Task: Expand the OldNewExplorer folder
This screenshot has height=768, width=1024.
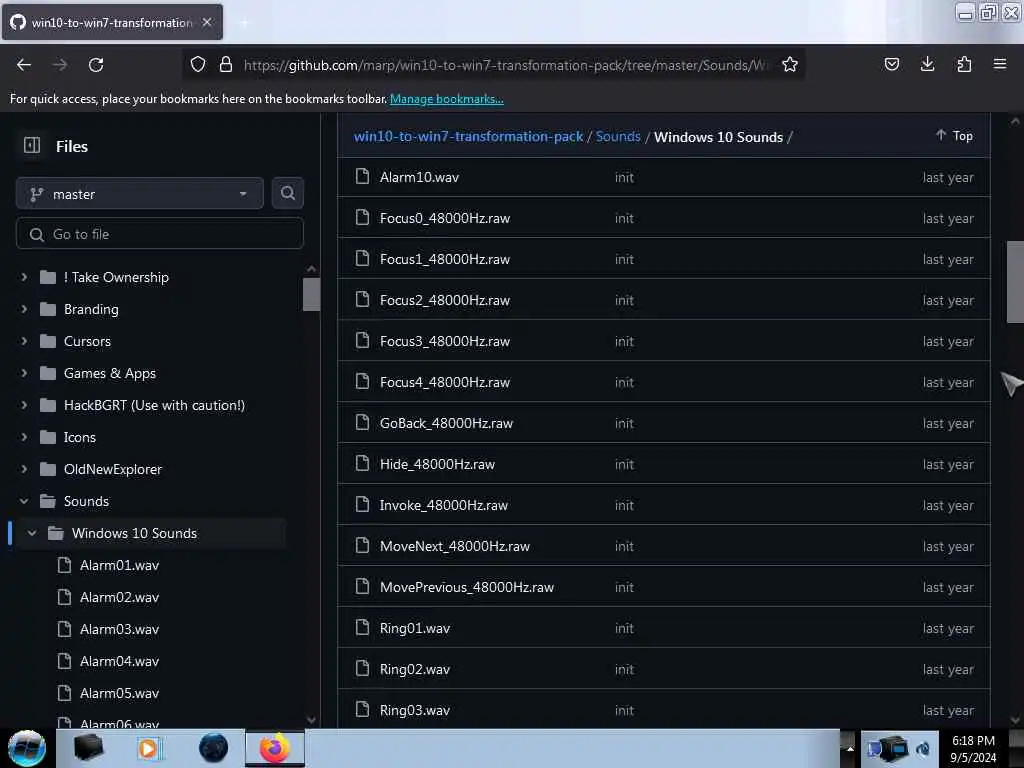Action: 24,469
